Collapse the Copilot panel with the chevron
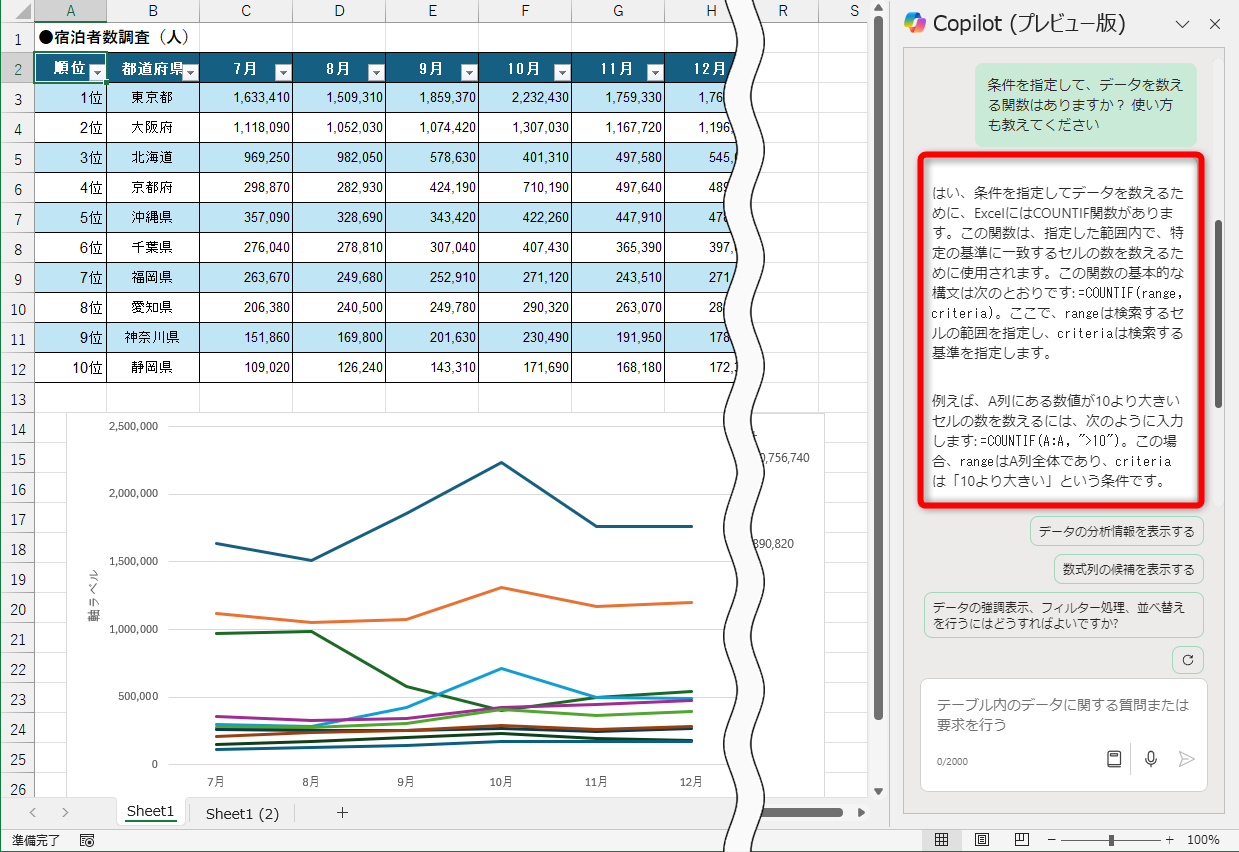 click(1182, 22)
